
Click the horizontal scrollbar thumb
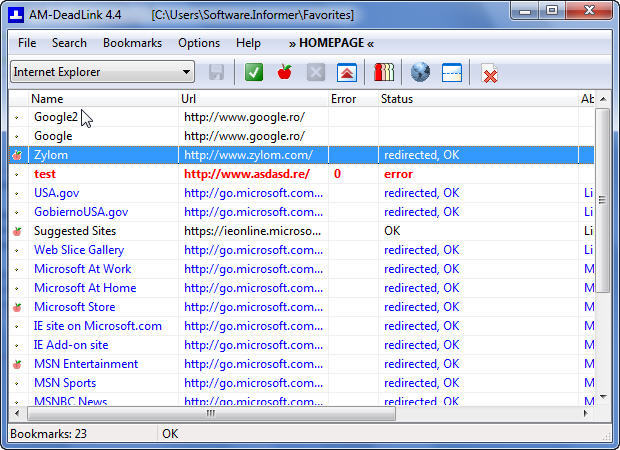click(211, 413)
